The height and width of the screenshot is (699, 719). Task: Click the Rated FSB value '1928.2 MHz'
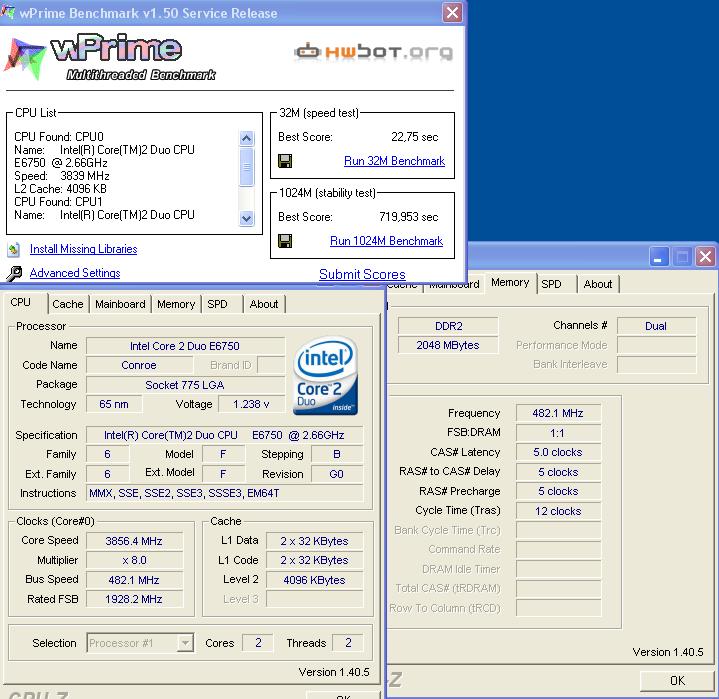click(x=134, y=599)
